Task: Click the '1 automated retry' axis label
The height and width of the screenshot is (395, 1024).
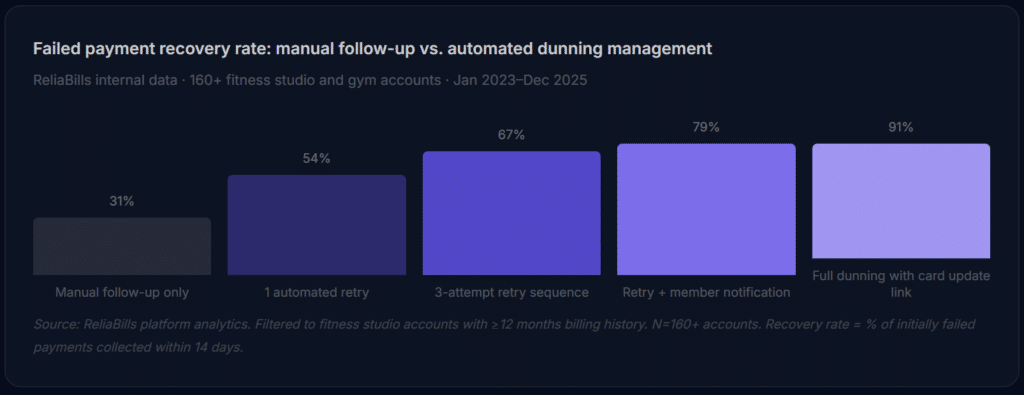Action: pyautogui.click(x=317, y=292)
